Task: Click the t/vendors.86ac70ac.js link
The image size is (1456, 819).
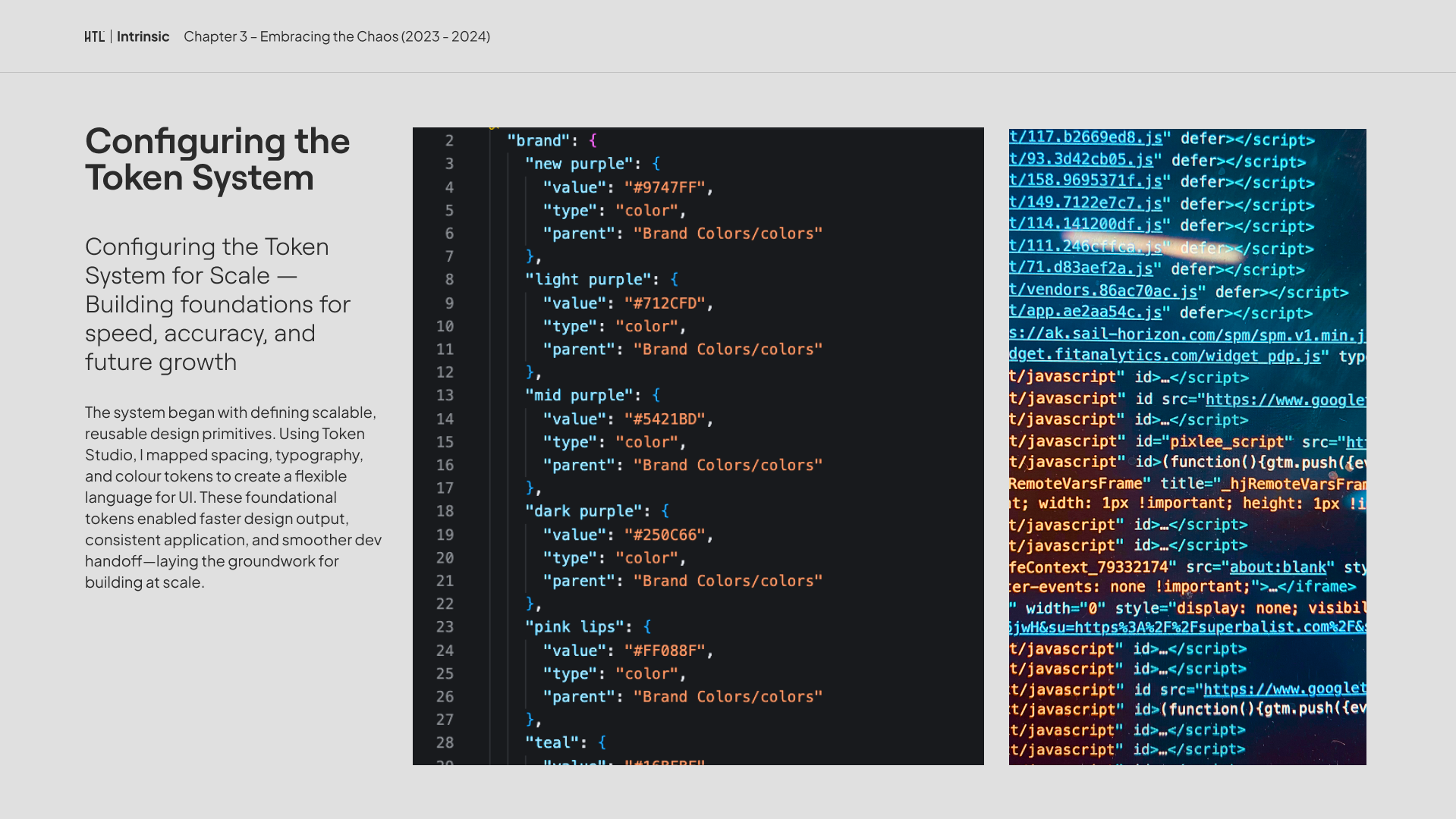Action: [1103, 290]
